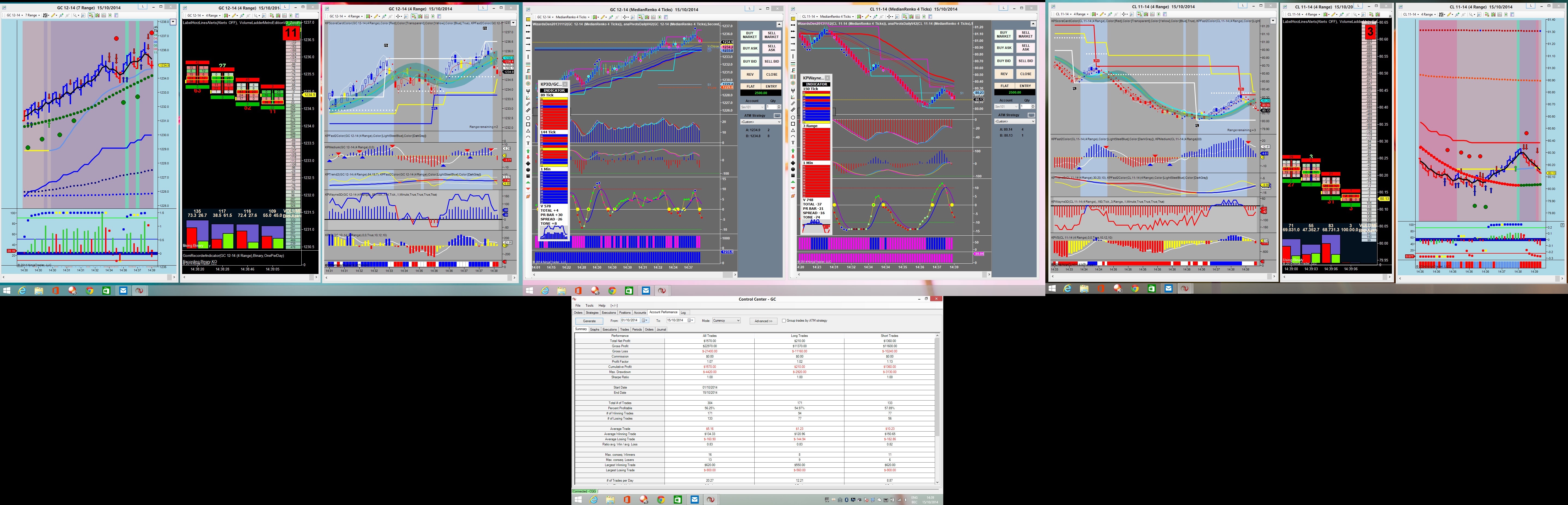The image size is (1568, 505).
Task: Switch to the Graphs sub-tab
Action: tap(595, 330)
